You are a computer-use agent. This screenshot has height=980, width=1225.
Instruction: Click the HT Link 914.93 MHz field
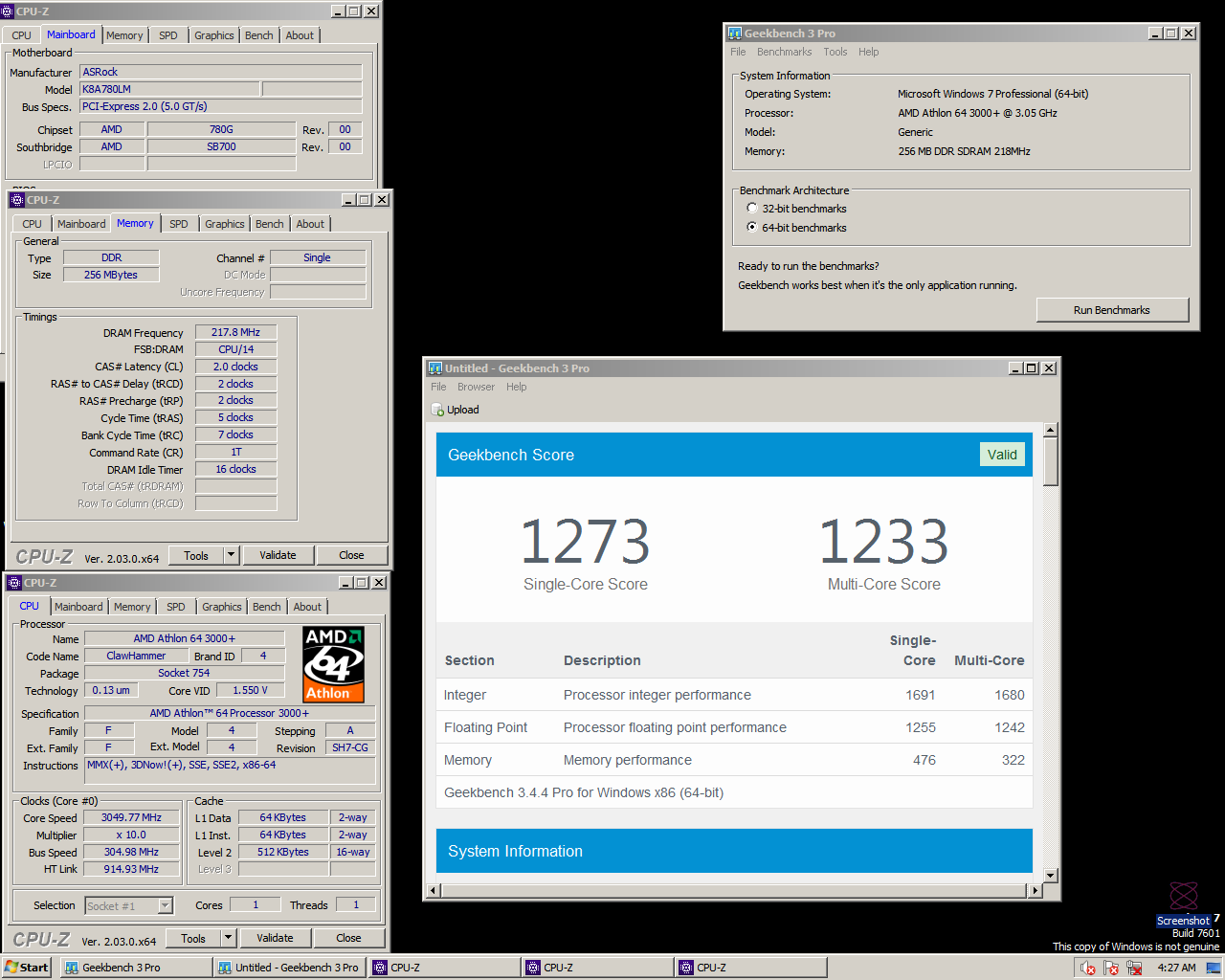(x=131, y=869)
